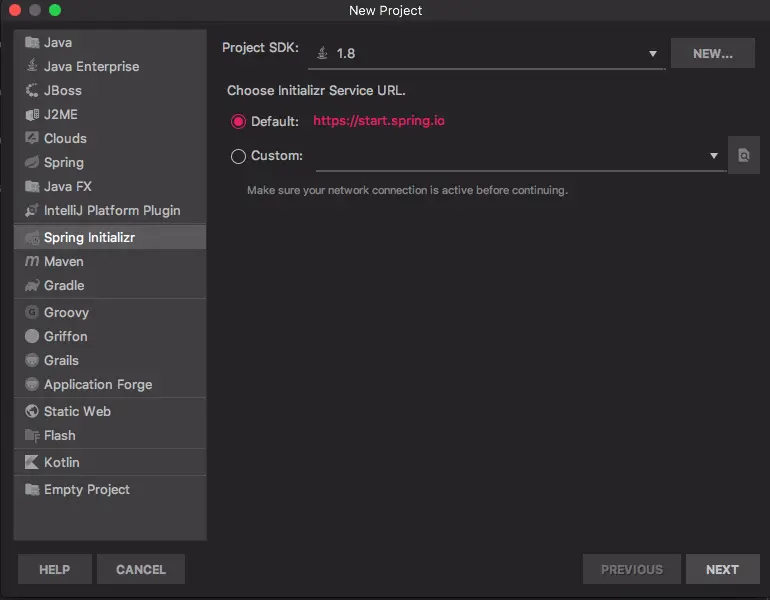This screenshot has width=770, height=600.
Task: Click the Java folder icon
Action: 32,43
